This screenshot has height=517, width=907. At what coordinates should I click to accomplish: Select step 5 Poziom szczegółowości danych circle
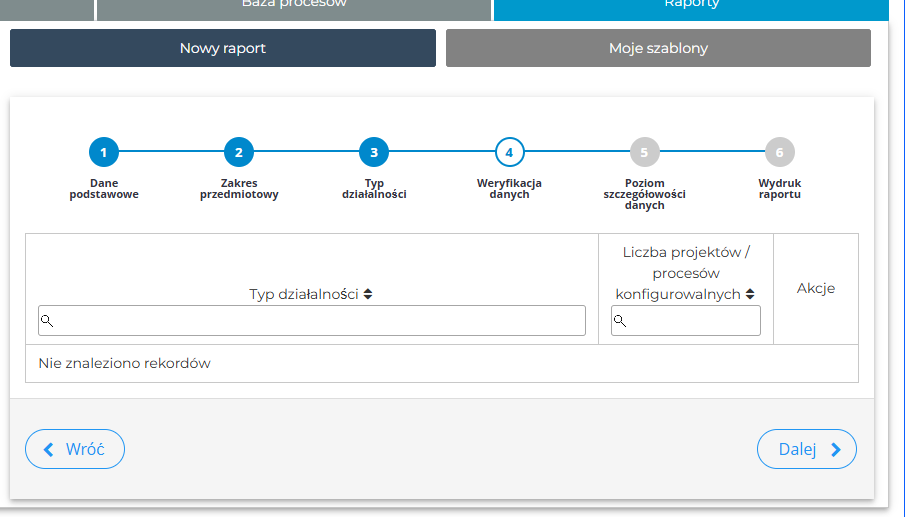tap(644, 153)
